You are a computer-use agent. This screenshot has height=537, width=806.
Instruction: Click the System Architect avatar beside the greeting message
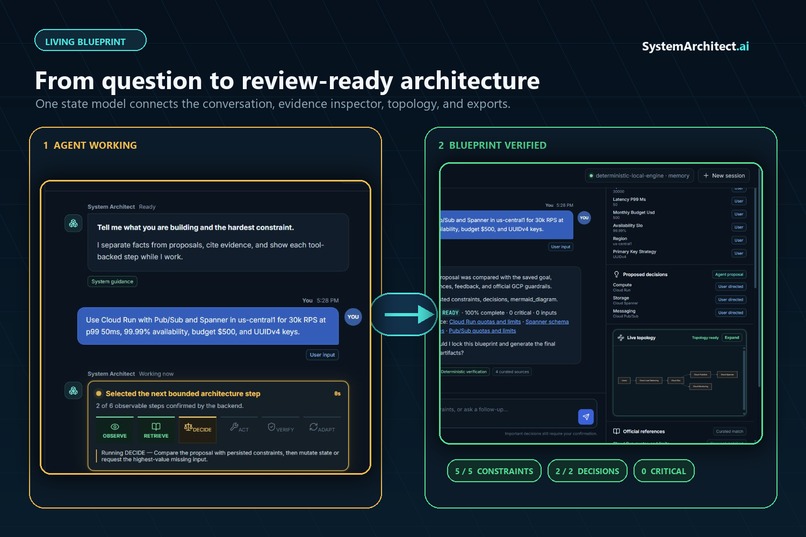tap(74, 223)
